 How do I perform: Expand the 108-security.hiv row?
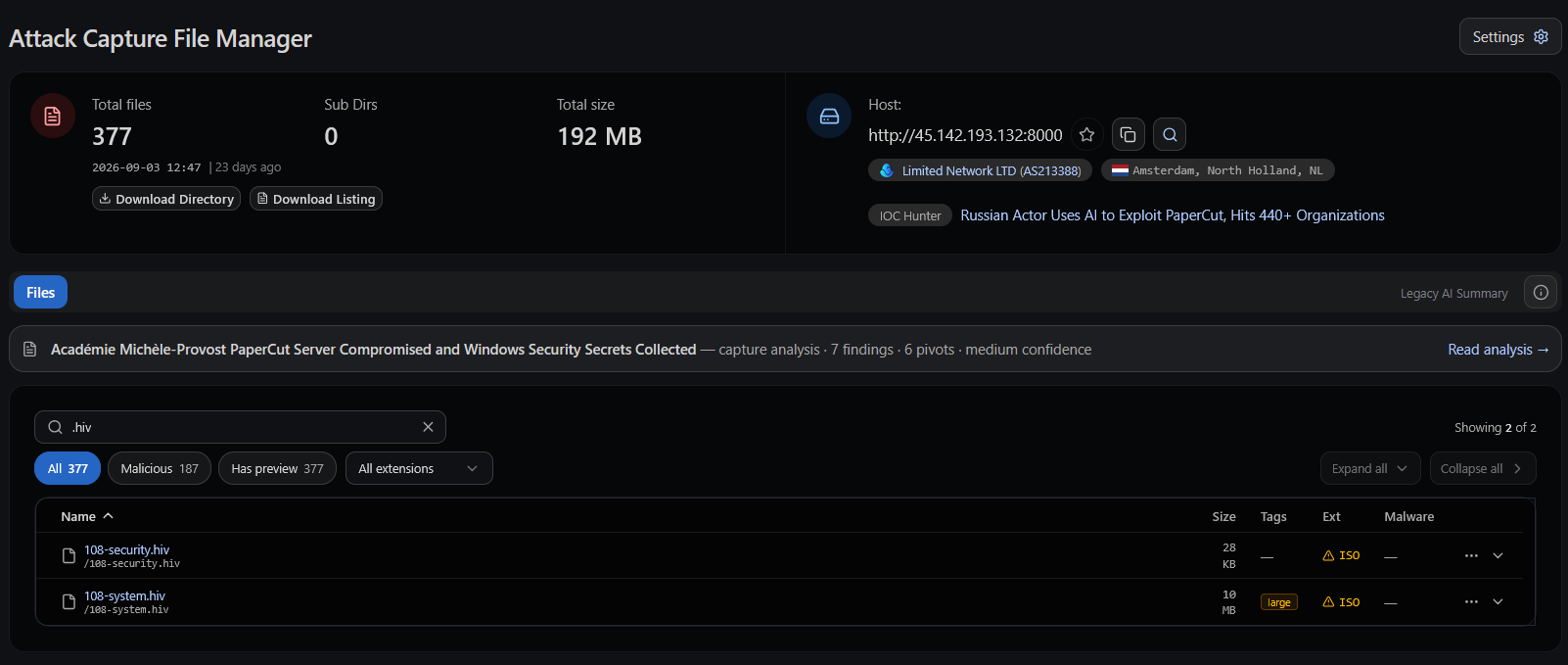(x=1498, y=555)
